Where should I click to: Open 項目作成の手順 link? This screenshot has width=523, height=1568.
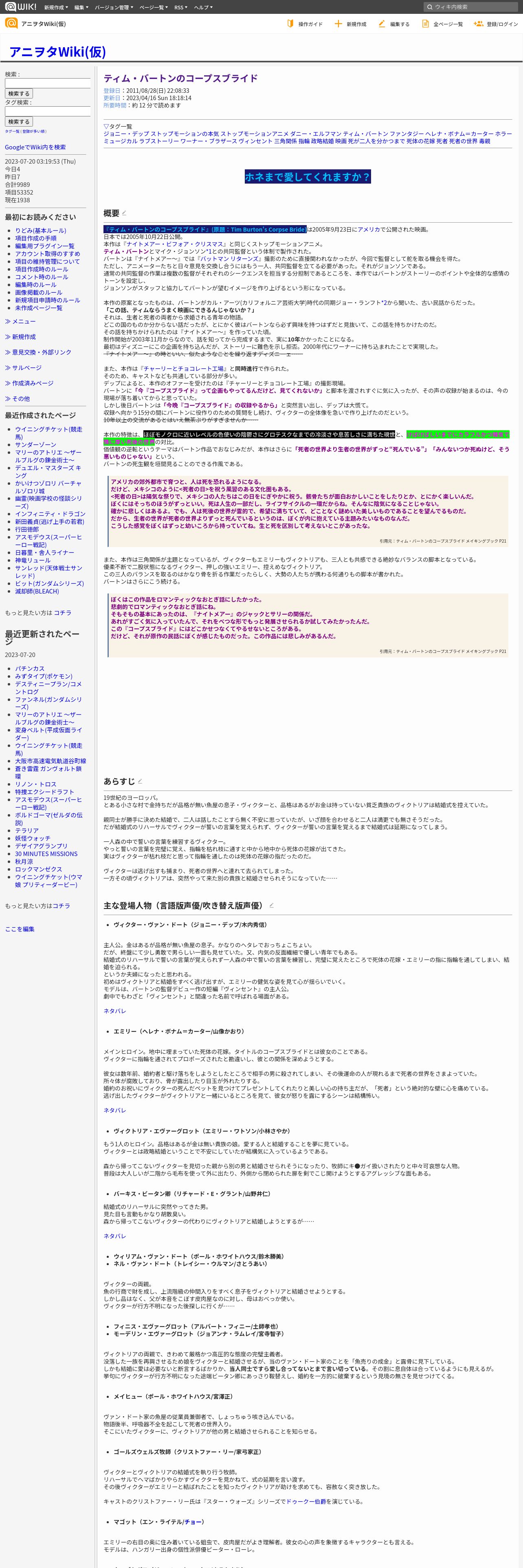click(36, 239)
